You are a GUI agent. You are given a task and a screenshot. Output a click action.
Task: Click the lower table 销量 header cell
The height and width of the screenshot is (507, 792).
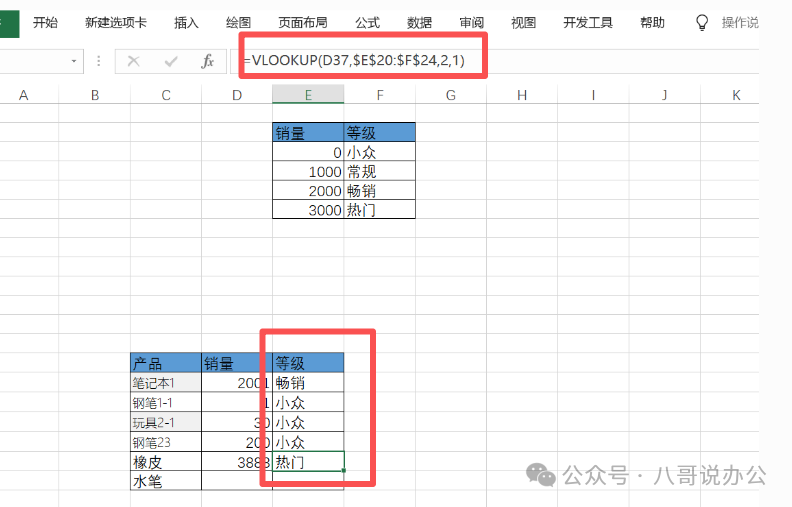[x=237, y=363]
